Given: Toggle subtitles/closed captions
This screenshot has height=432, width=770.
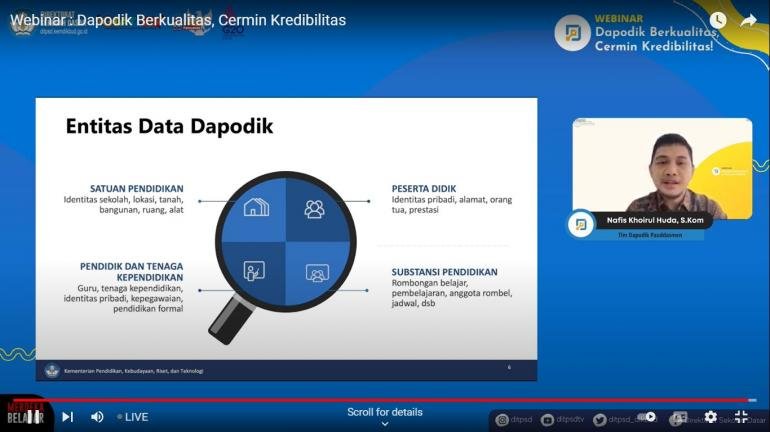Looking at the screenshot, I should click(679, 417).
